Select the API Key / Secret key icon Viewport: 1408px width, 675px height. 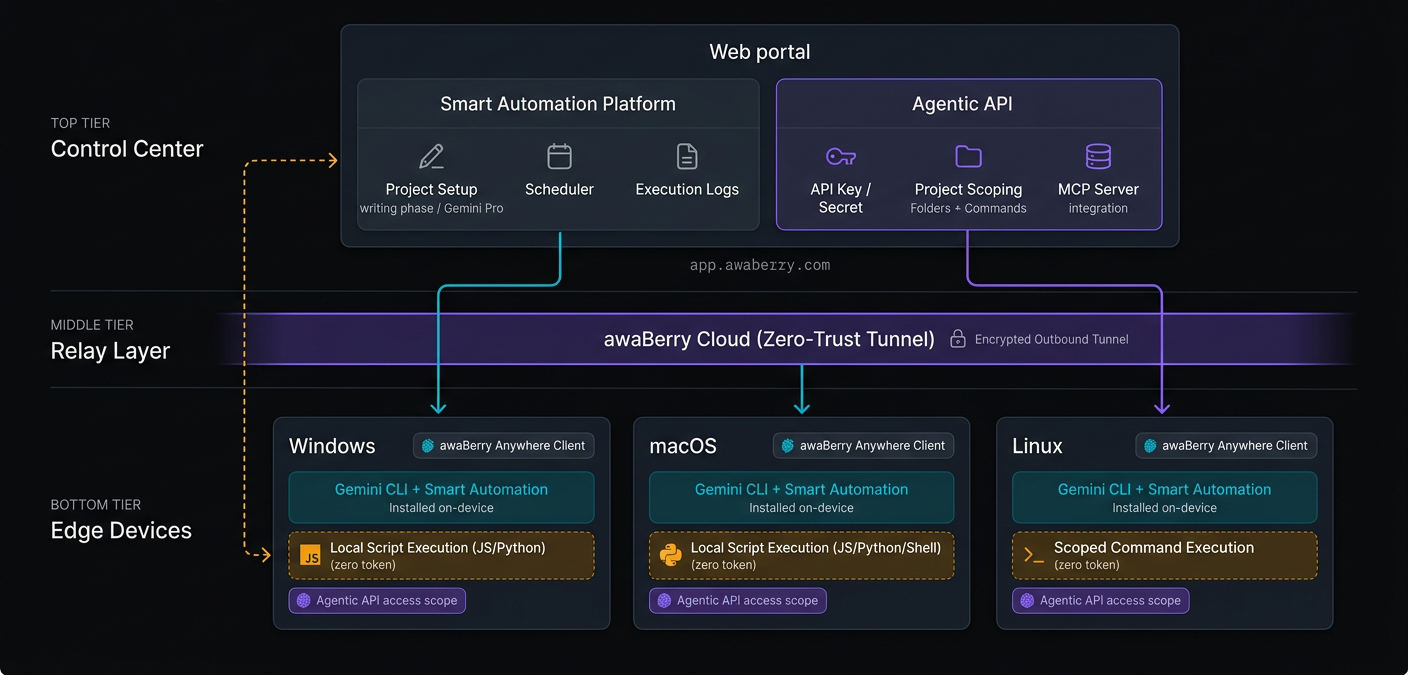point(840,157)
